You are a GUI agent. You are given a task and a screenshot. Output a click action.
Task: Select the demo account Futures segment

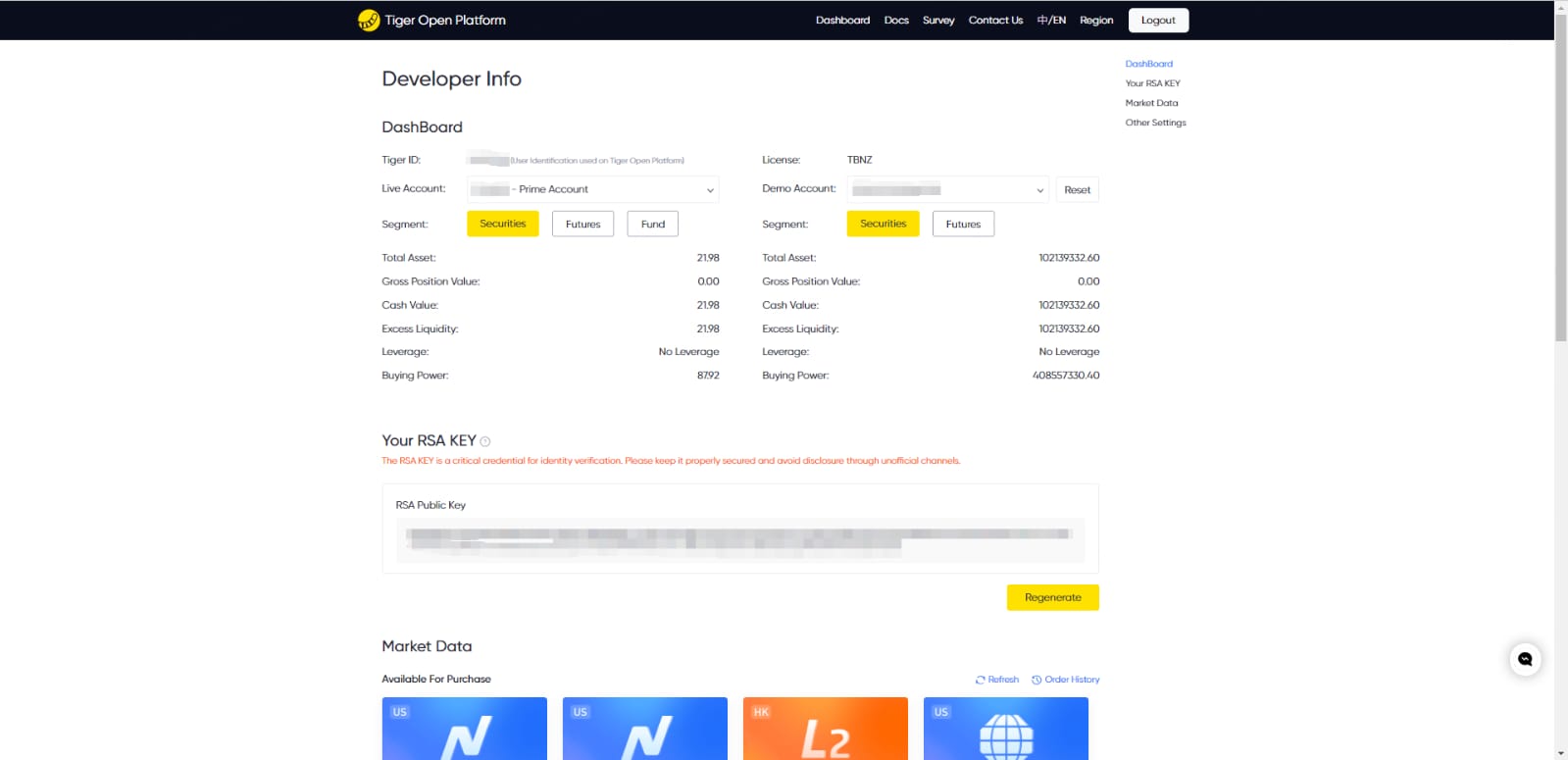pyautogui.click(x=963, y=224)
